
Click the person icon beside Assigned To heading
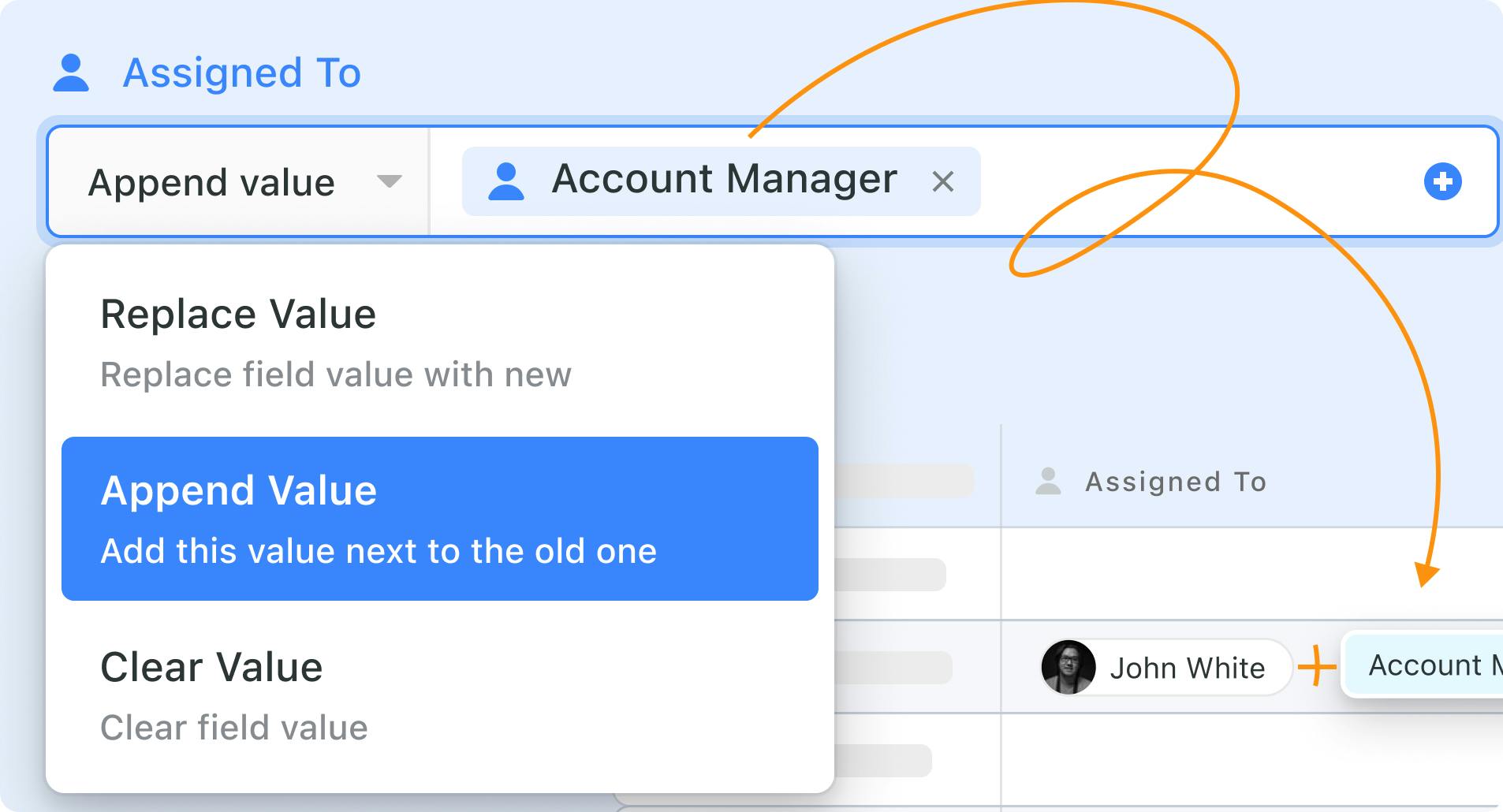point(71,73)
